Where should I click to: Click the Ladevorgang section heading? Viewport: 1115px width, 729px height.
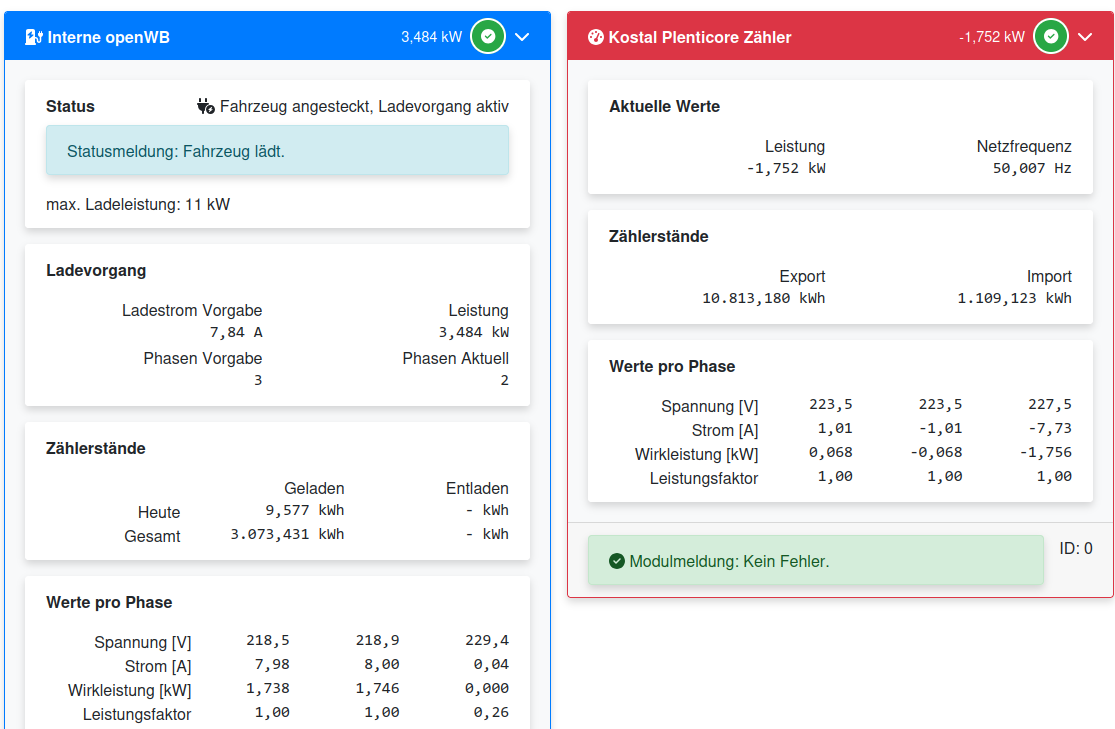(x=96, y=270)
